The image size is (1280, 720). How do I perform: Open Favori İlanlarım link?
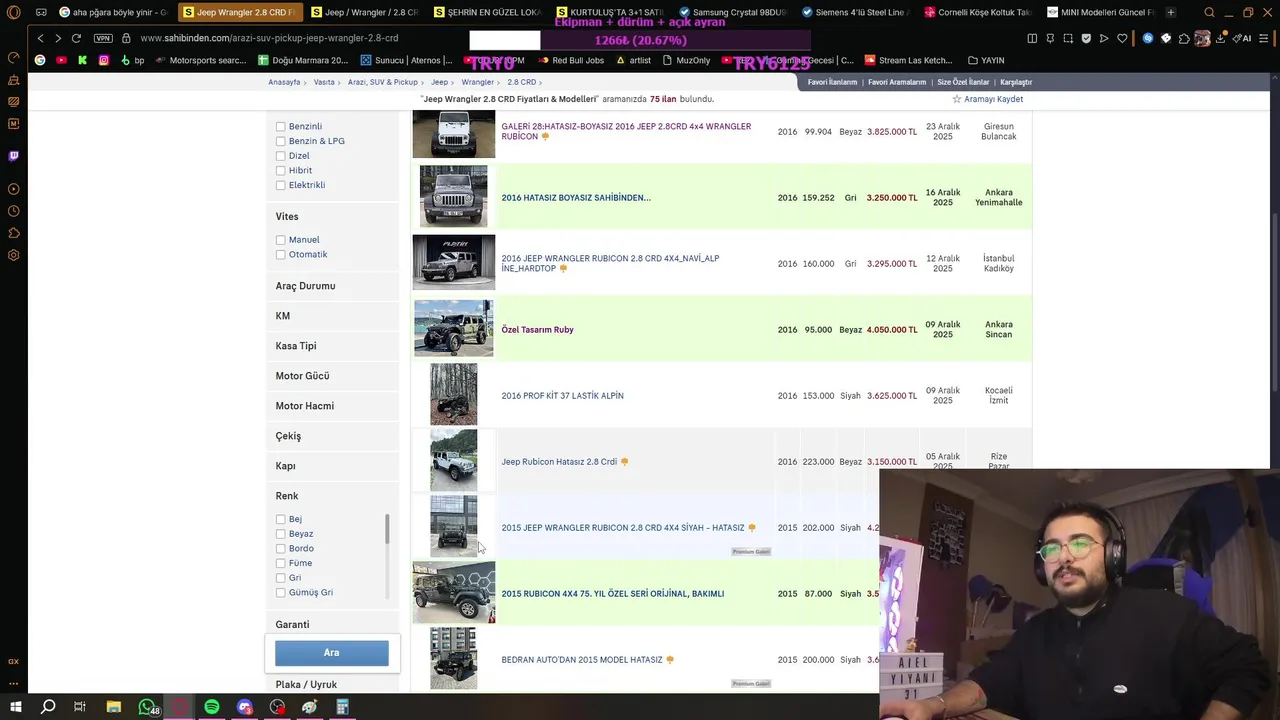pos(832,82)
